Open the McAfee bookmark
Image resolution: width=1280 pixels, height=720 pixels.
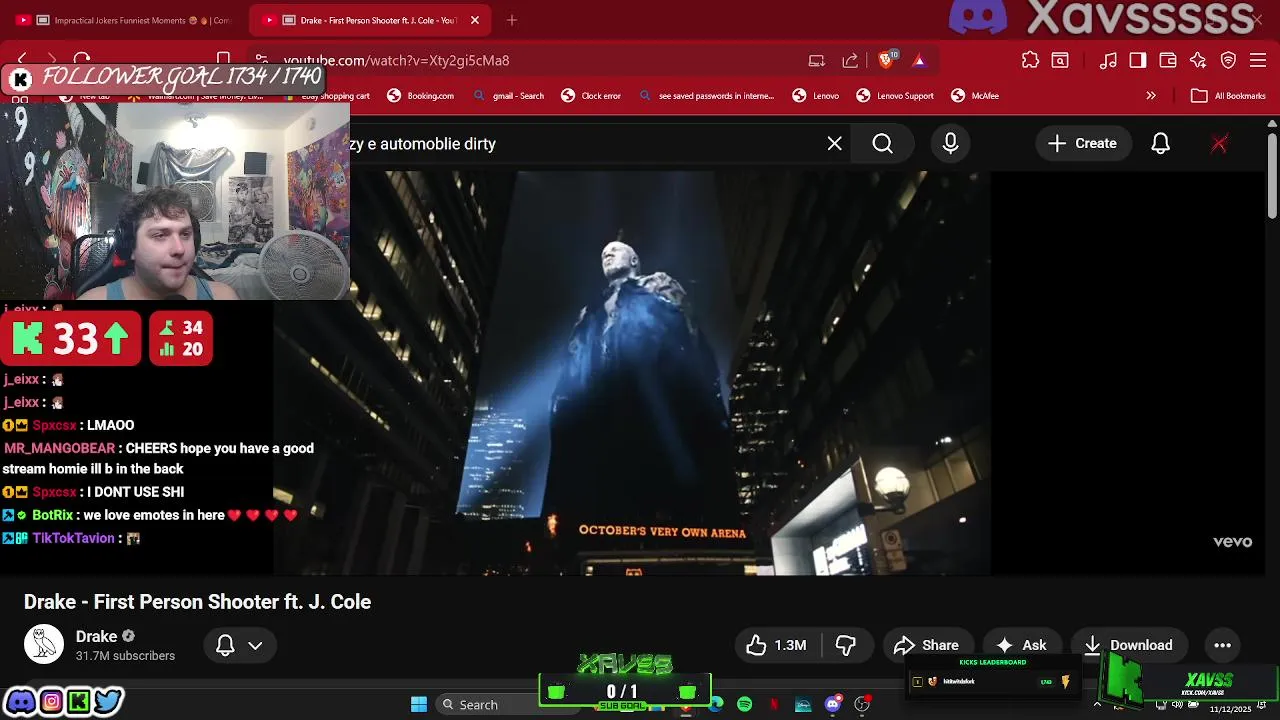pos(975,96)
